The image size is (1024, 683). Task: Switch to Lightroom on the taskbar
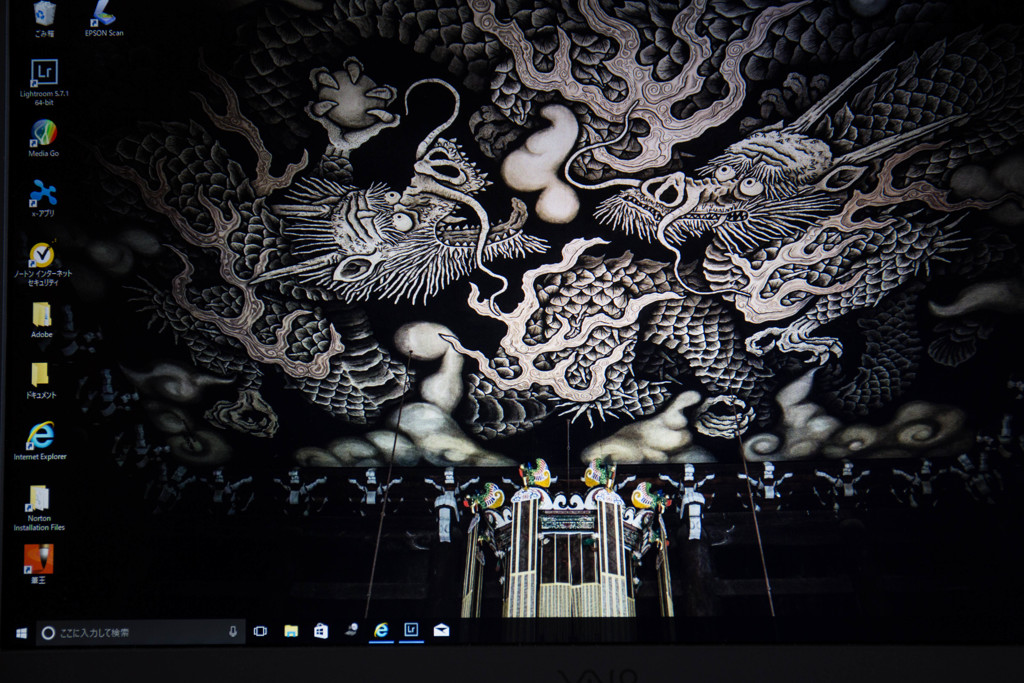411,630
